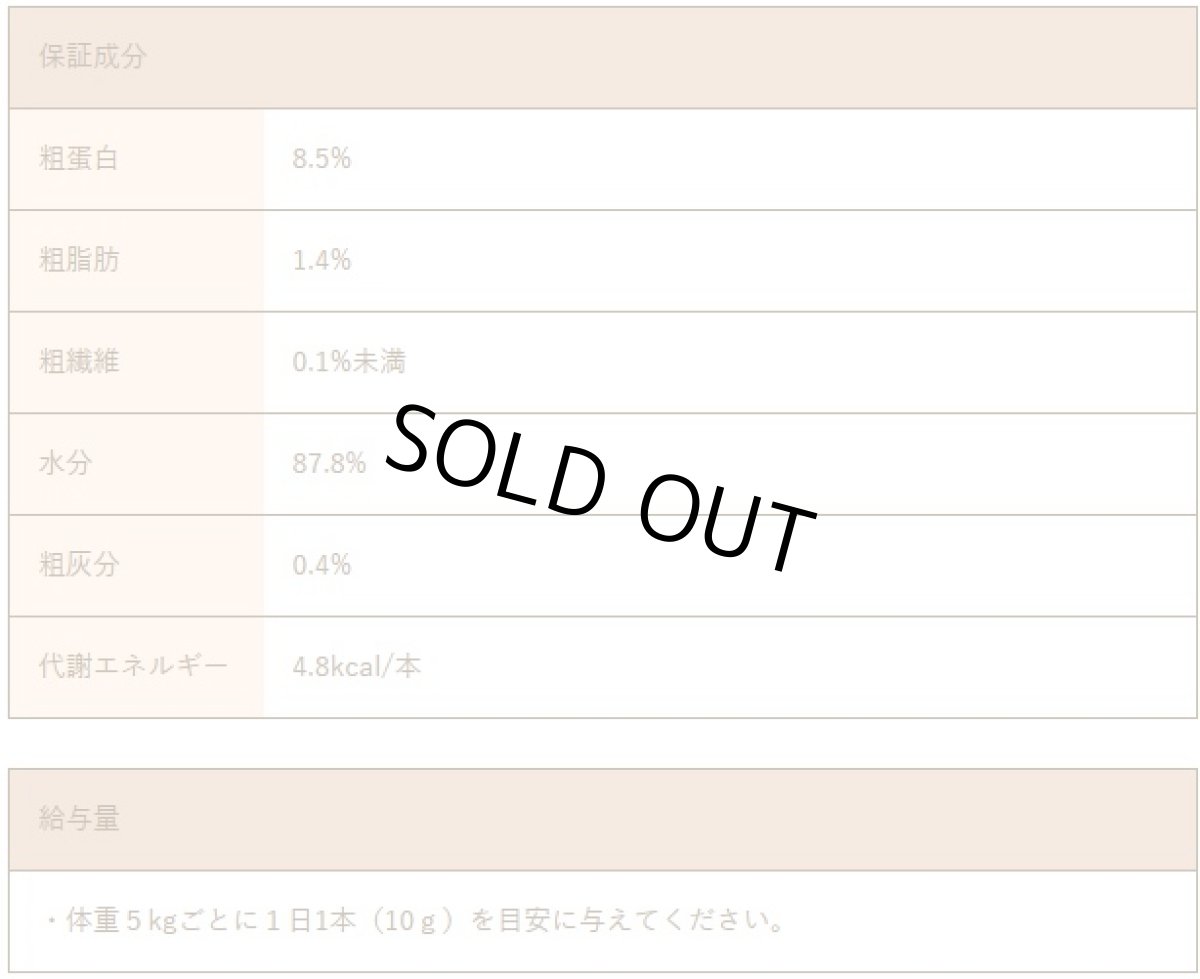1200x979 pixels.
Task: Click the word OUT in overlay
Action: click(724, 530)
